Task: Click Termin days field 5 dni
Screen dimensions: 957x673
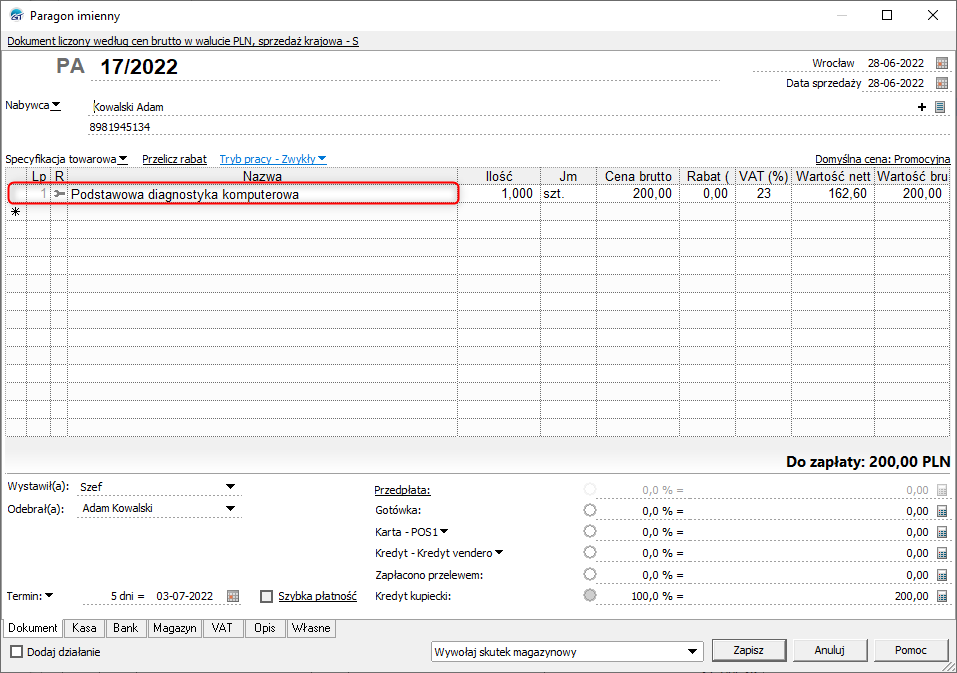Action: click(116, 596)
